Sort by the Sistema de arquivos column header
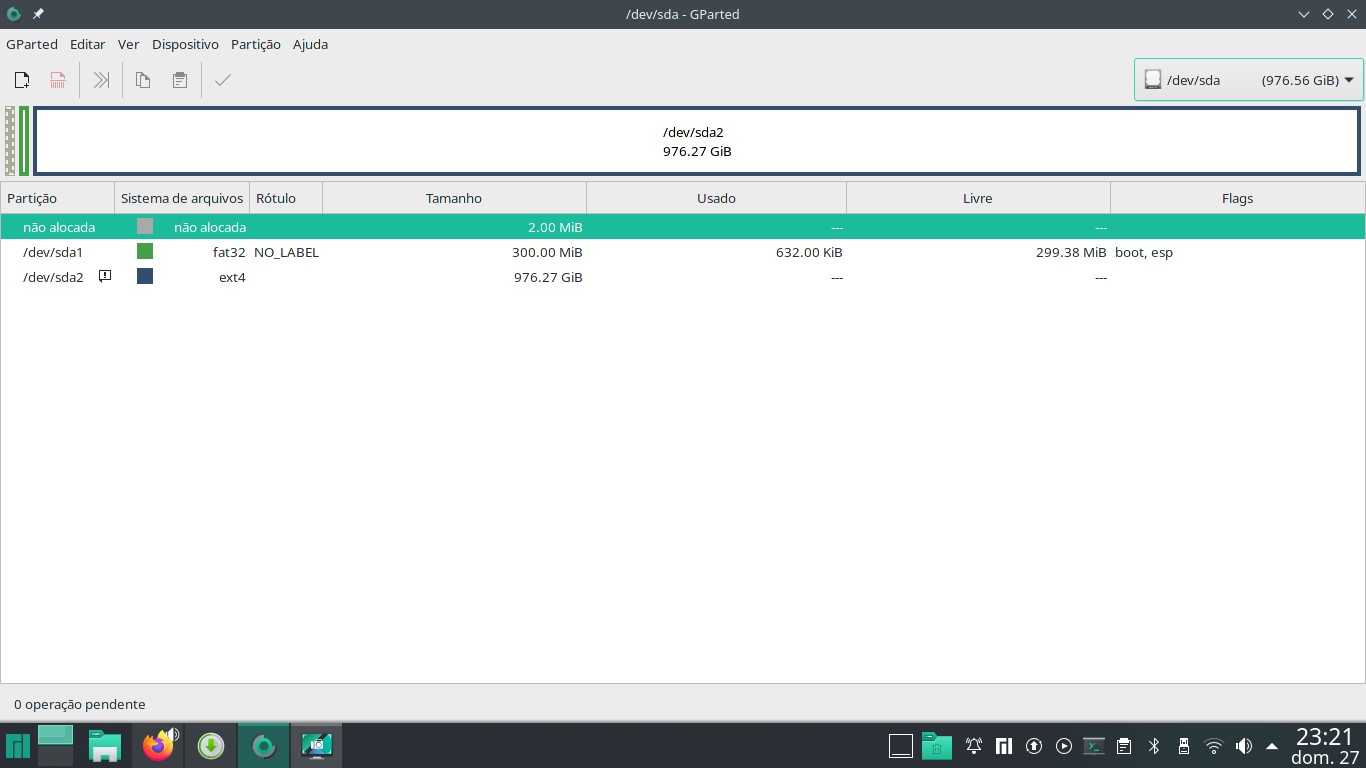1366x768 pixels. 182,198
